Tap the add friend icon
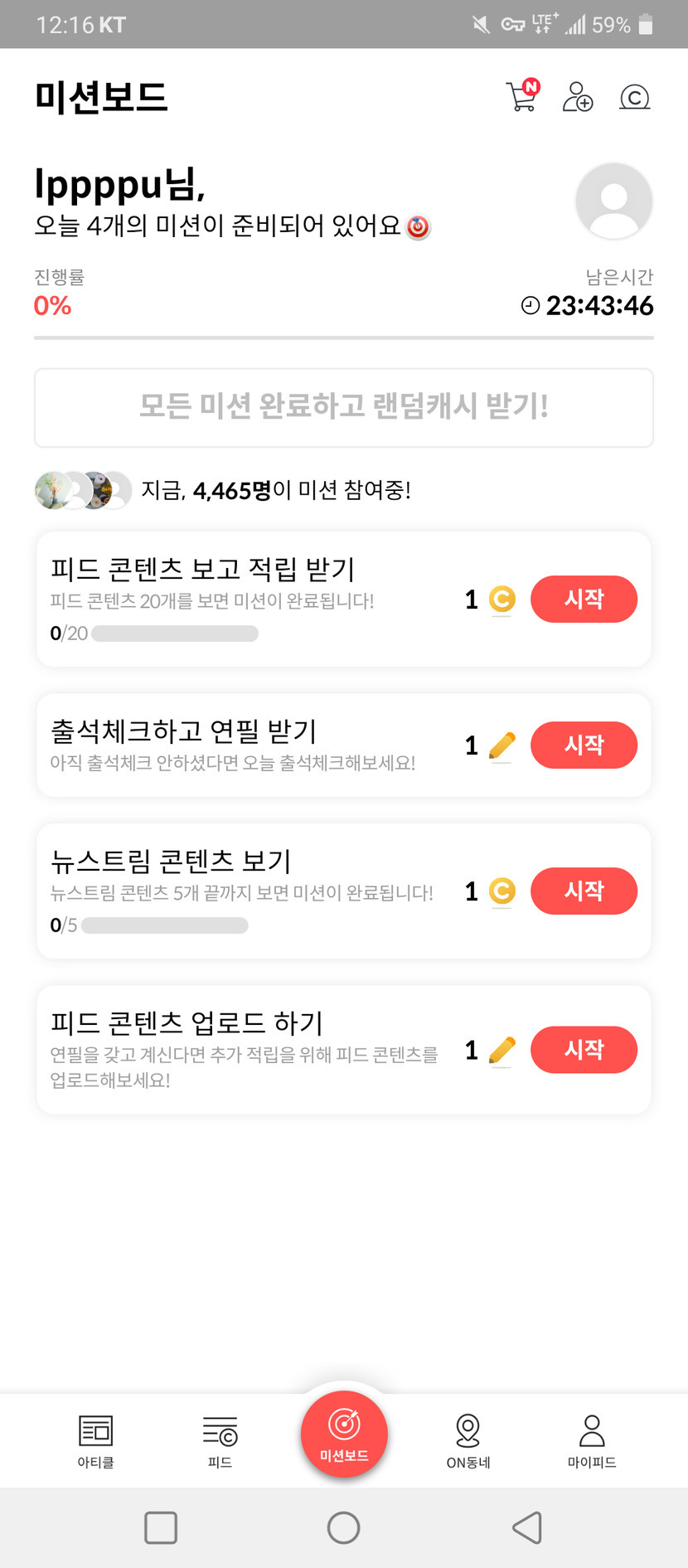Screen dimensions: 688x1568 (x=578, y=97)
